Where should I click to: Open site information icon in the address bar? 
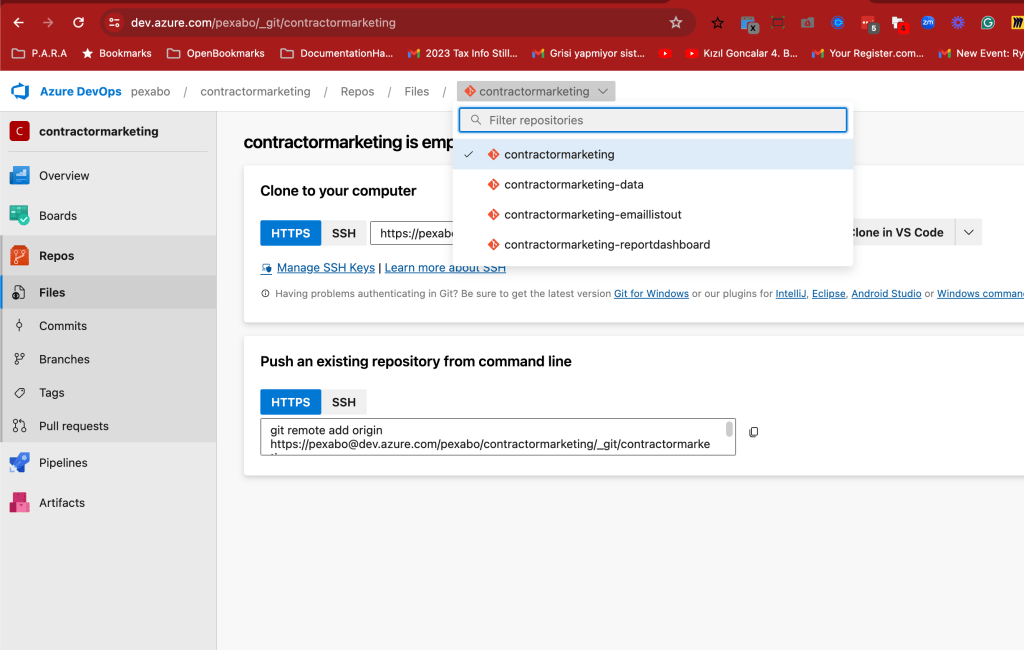pyautogui.click(x=114, y=23)
